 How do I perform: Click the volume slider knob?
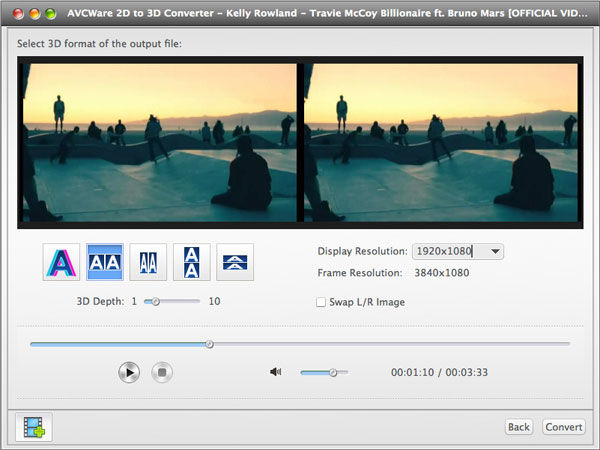(333, 372)
